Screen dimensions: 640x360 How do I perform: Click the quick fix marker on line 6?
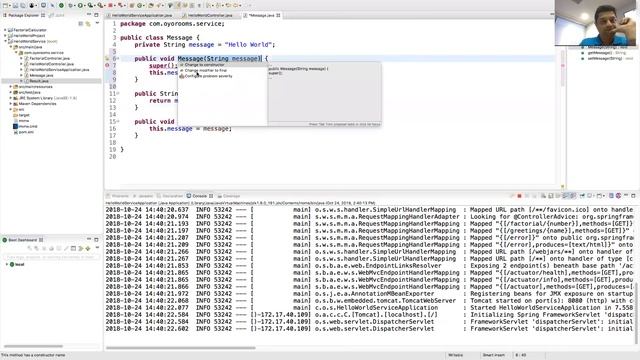107,58
